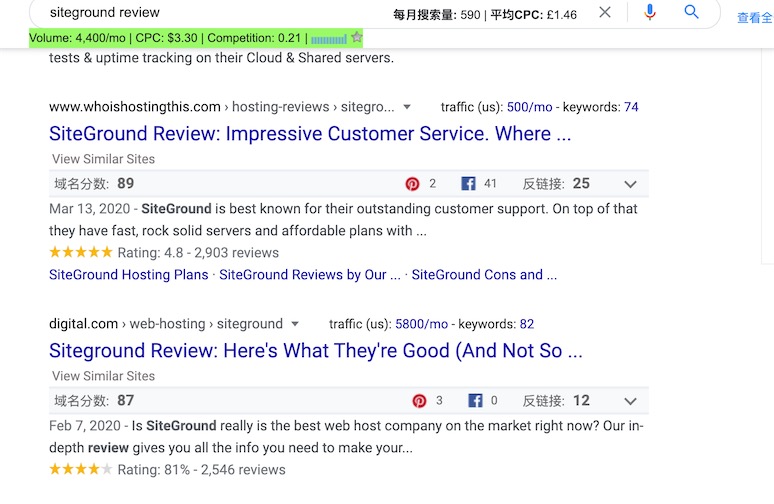The width and height of the screenshot is (774, 504).
Task: Click the blue 查看全 link at top right
Action: point(755,18)
